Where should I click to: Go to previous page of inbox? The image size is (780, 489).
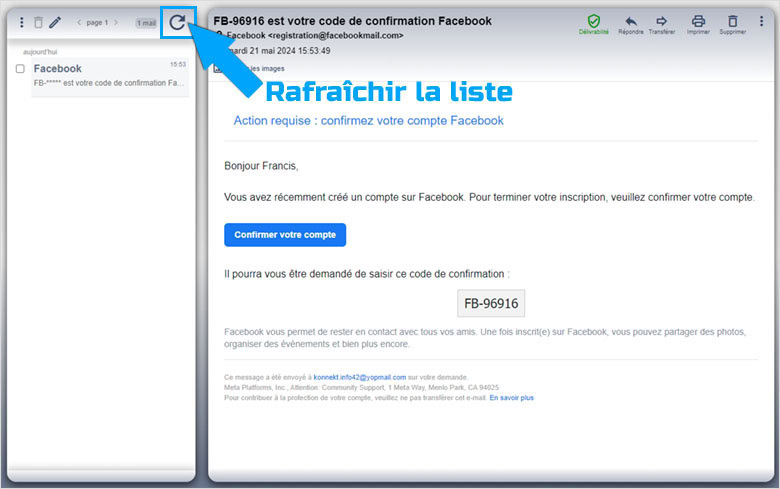click(79, 22)
